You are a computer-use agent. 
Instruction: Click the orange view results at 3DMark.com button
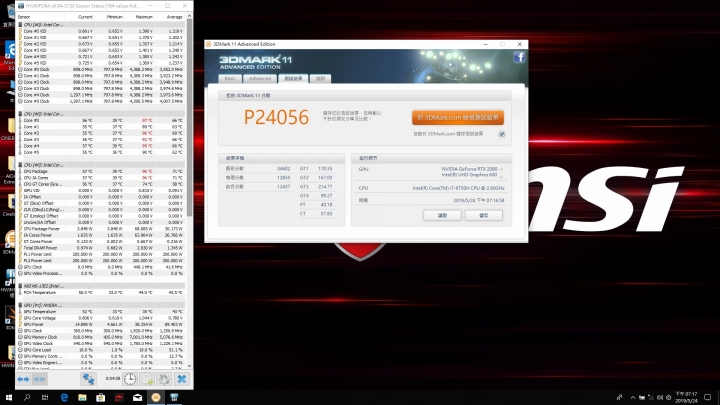[x=458, y=118]
